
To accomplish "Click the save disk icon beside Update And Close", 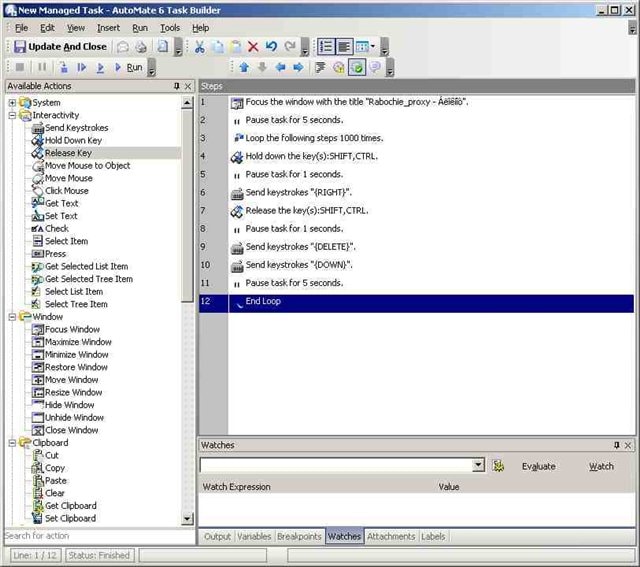I will [x=20, y=47].
